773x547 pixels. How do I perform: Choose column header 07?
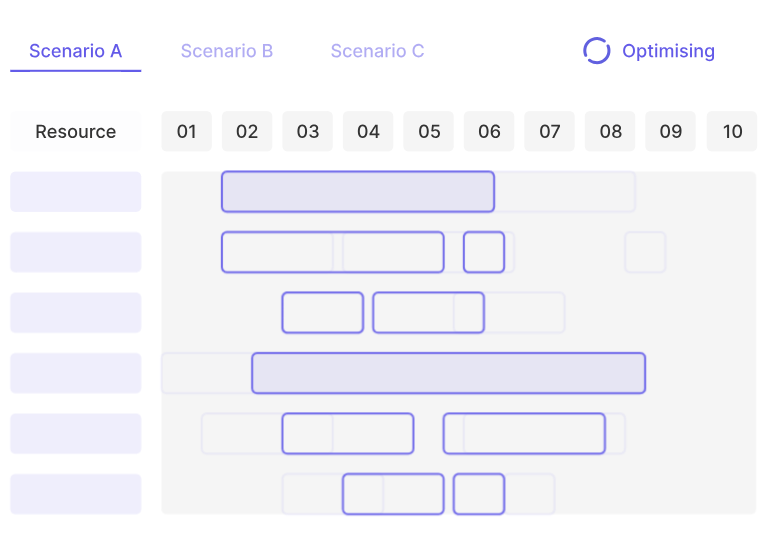click(x=549, y=131)
